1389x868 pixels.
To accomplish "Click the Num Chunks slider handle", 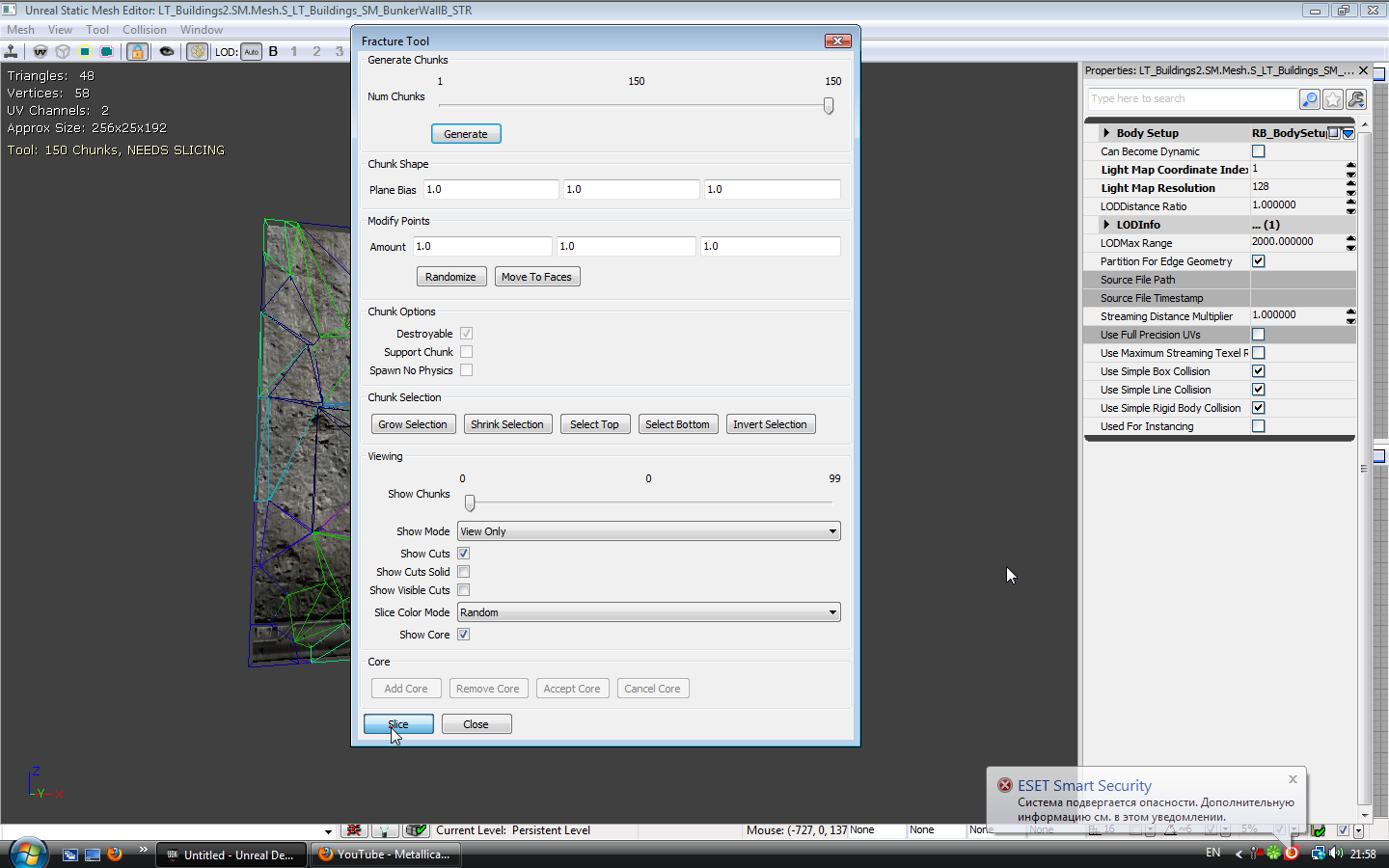I will point(829,106).
